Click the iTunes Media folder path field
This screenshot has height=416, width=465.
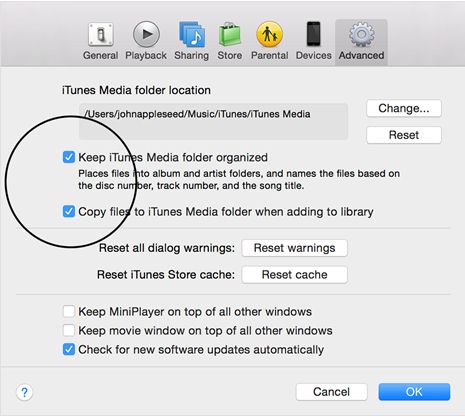[213, 121]
